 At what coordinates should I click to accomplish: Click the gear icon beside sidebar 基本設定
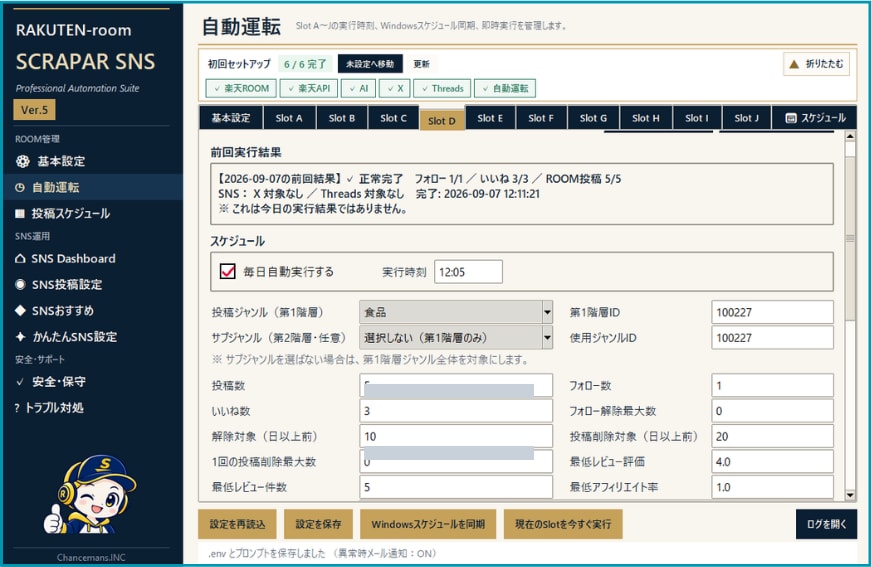tap(22, 161)
